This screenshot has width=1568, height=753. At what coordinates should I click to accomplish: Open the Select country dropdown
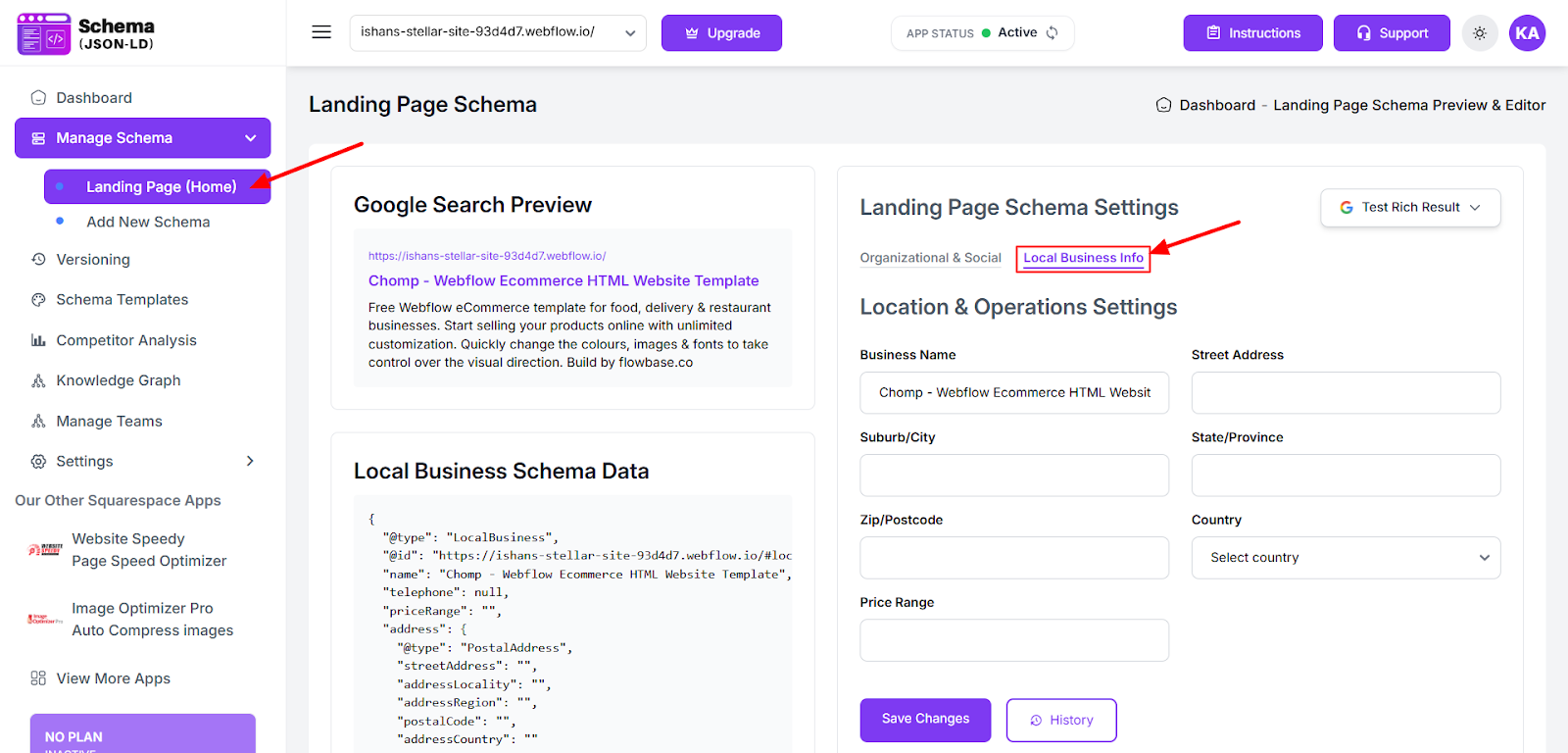point(1345,558)
